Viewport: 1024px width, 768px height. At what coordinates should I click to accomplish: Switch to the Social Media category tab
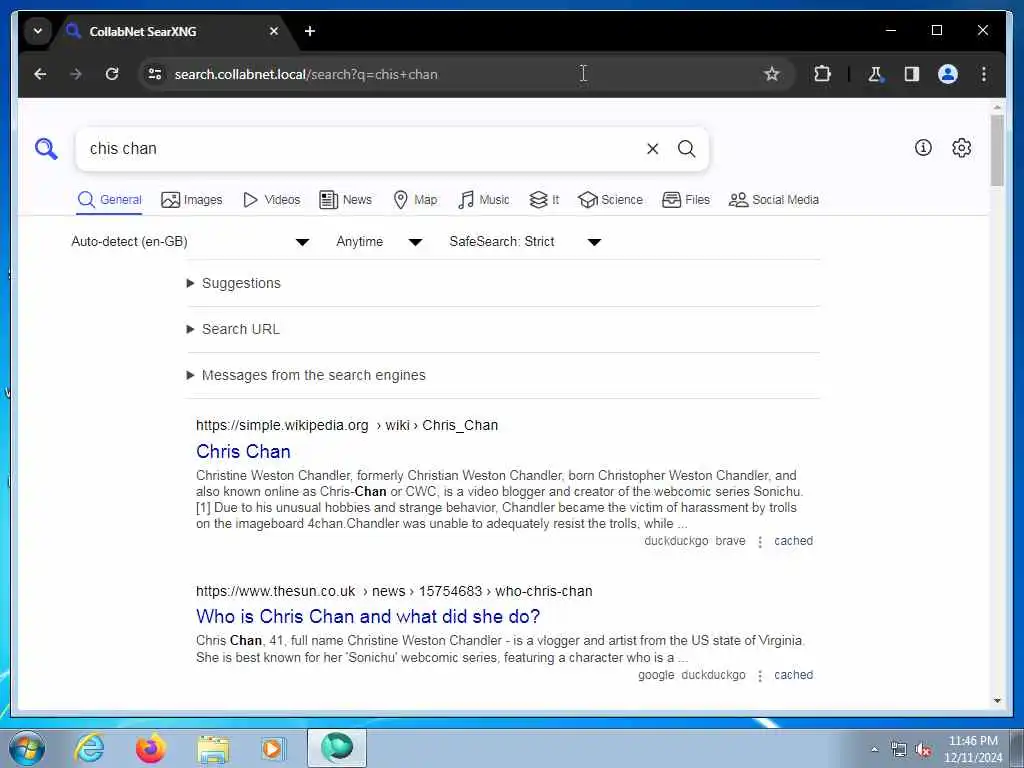(x=774, y=200)
